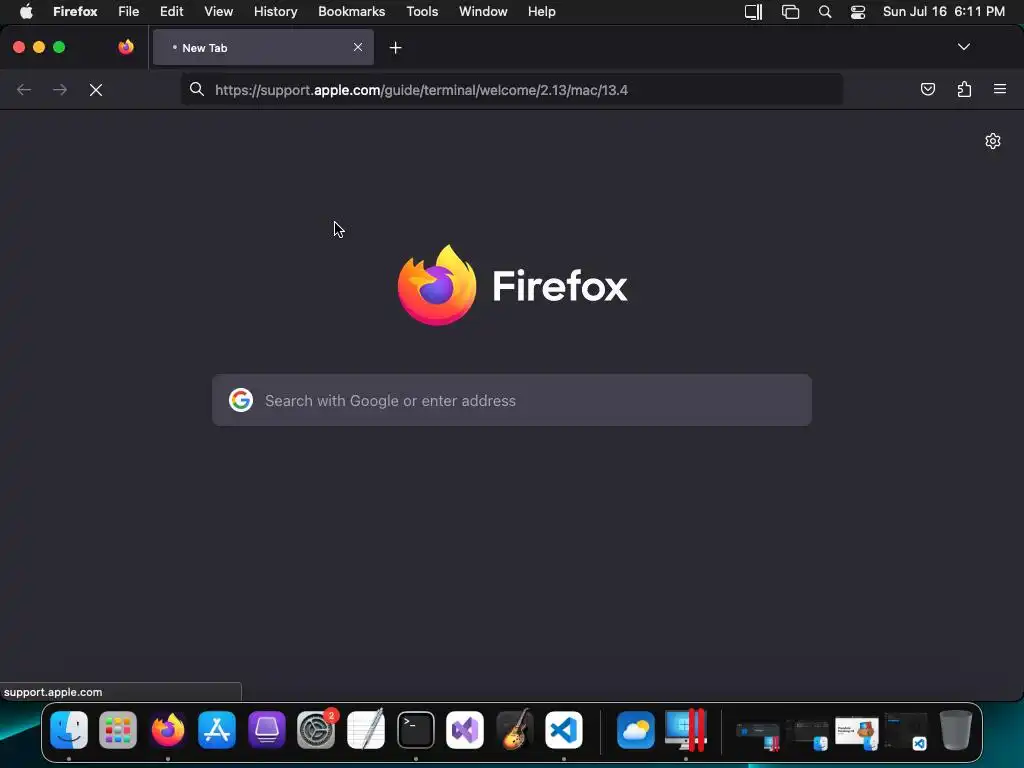
Task: Open Visual Studio from the Dock
Action: click(x=465, y=730)
